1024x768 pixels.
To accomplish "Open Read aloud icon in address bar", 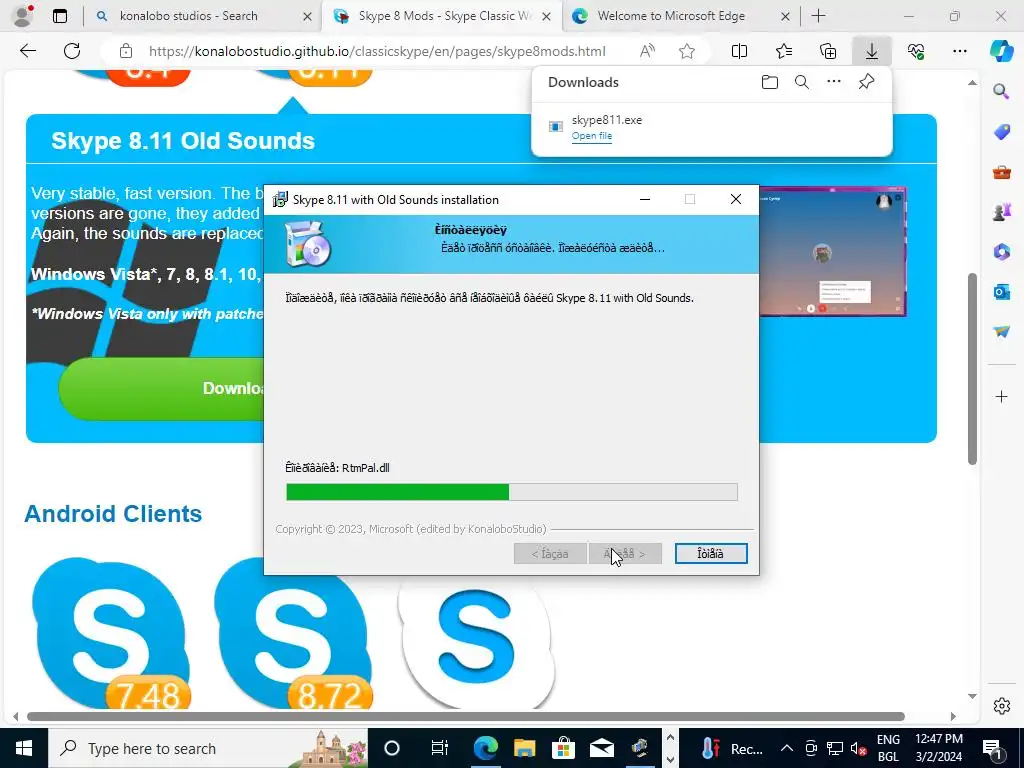I will coord(647,51).
